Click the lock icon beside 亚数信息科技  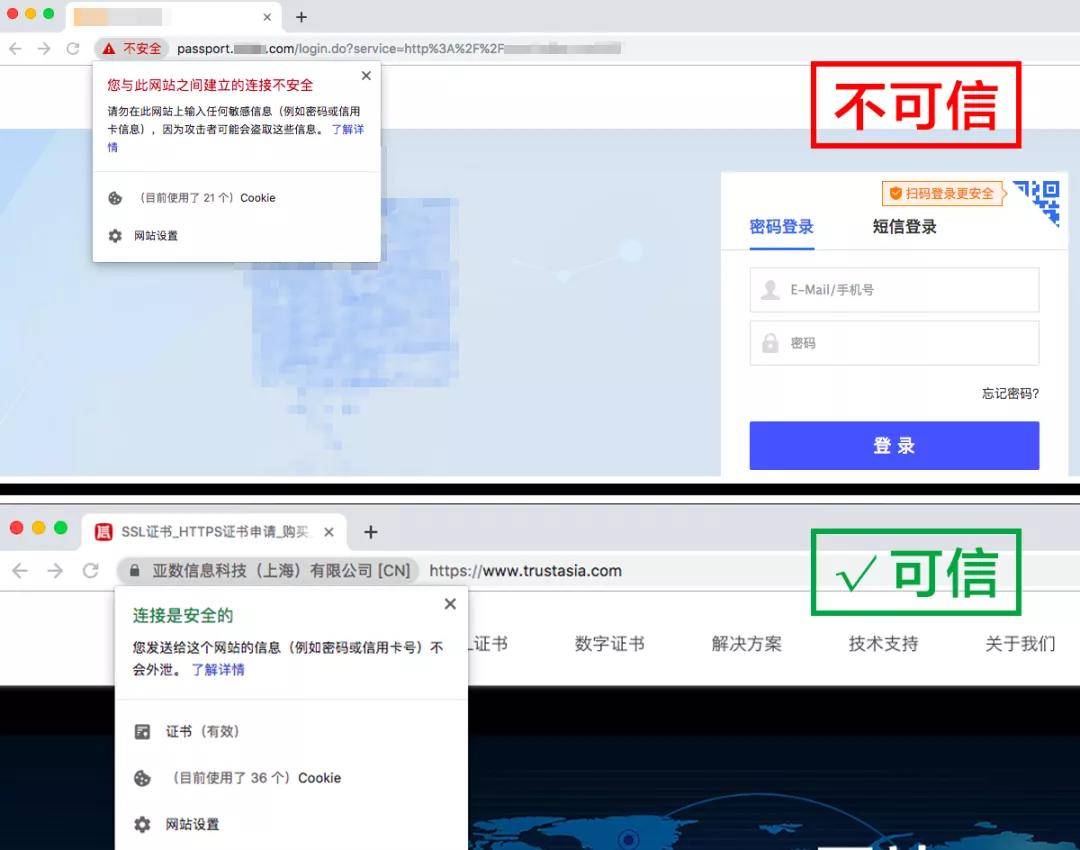(135, 570)
